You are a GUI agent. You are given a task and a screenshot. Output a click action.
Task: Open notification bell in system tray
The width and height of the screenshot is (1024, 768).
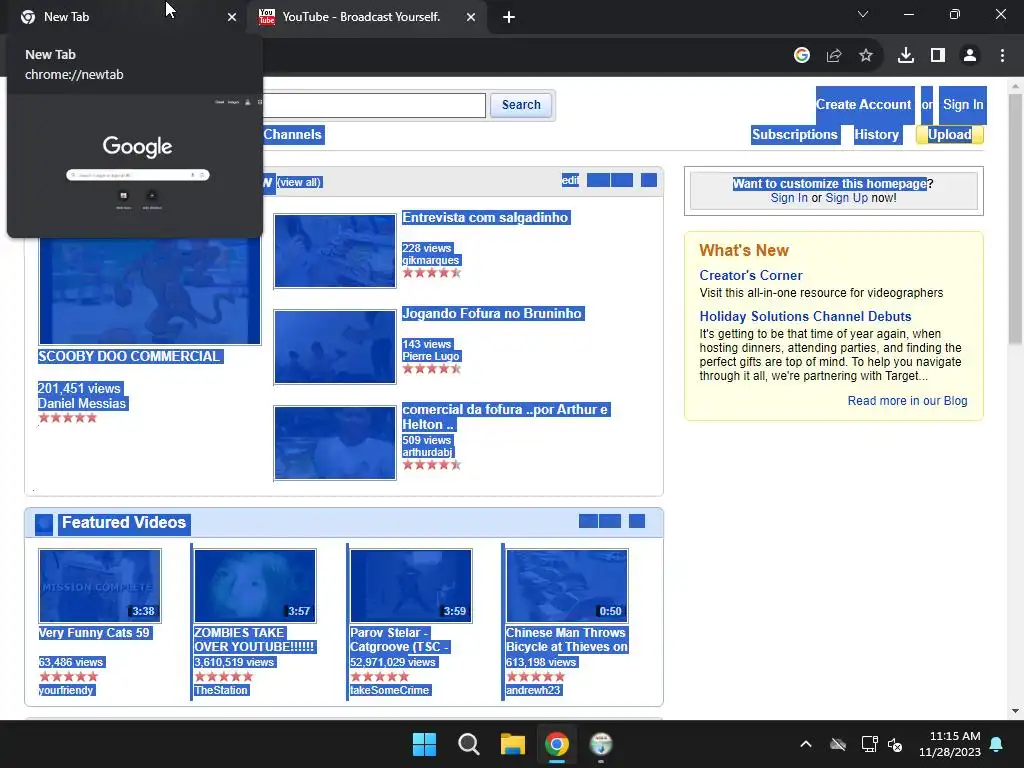pyautogui.click(x=997, y=744)
